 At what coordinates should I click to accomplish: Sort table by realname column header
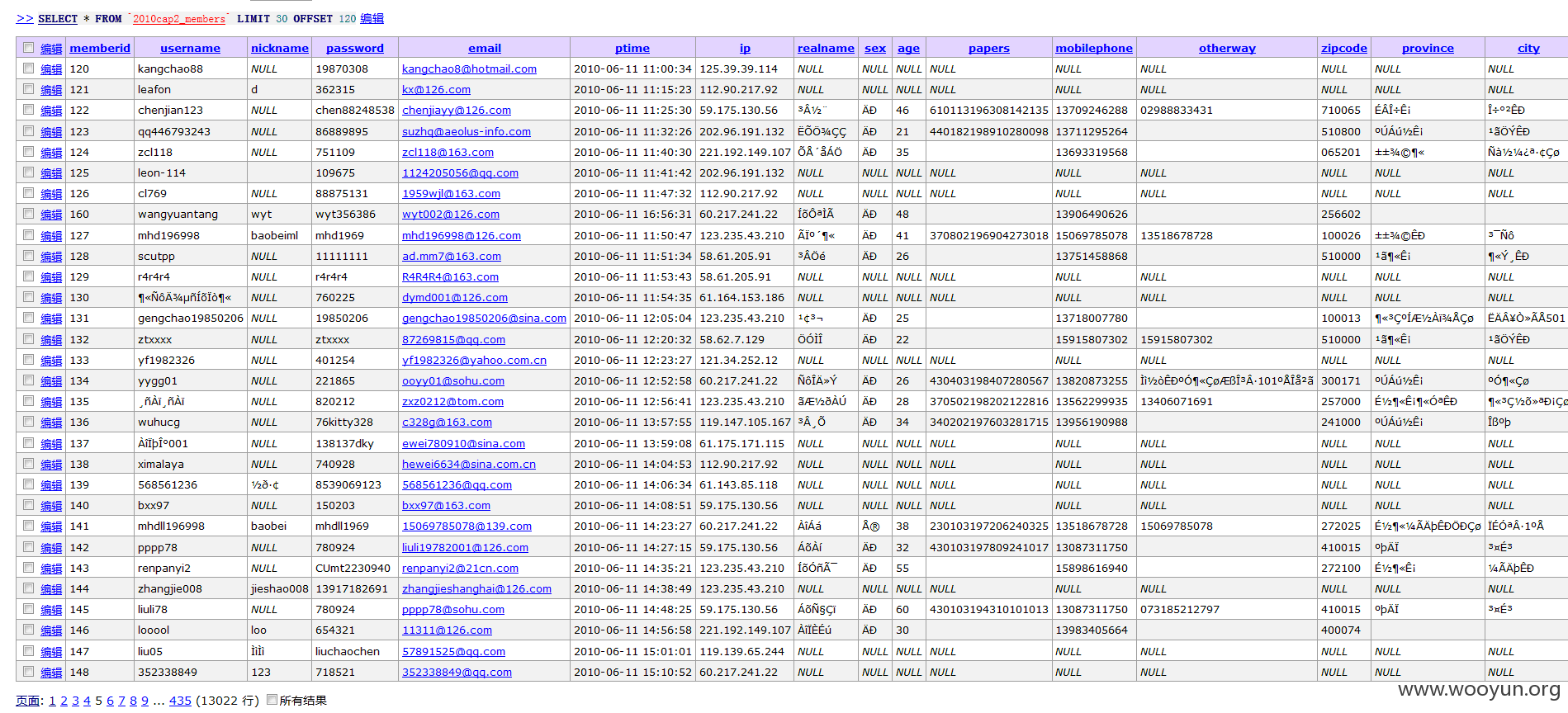[x=826, y=49]
